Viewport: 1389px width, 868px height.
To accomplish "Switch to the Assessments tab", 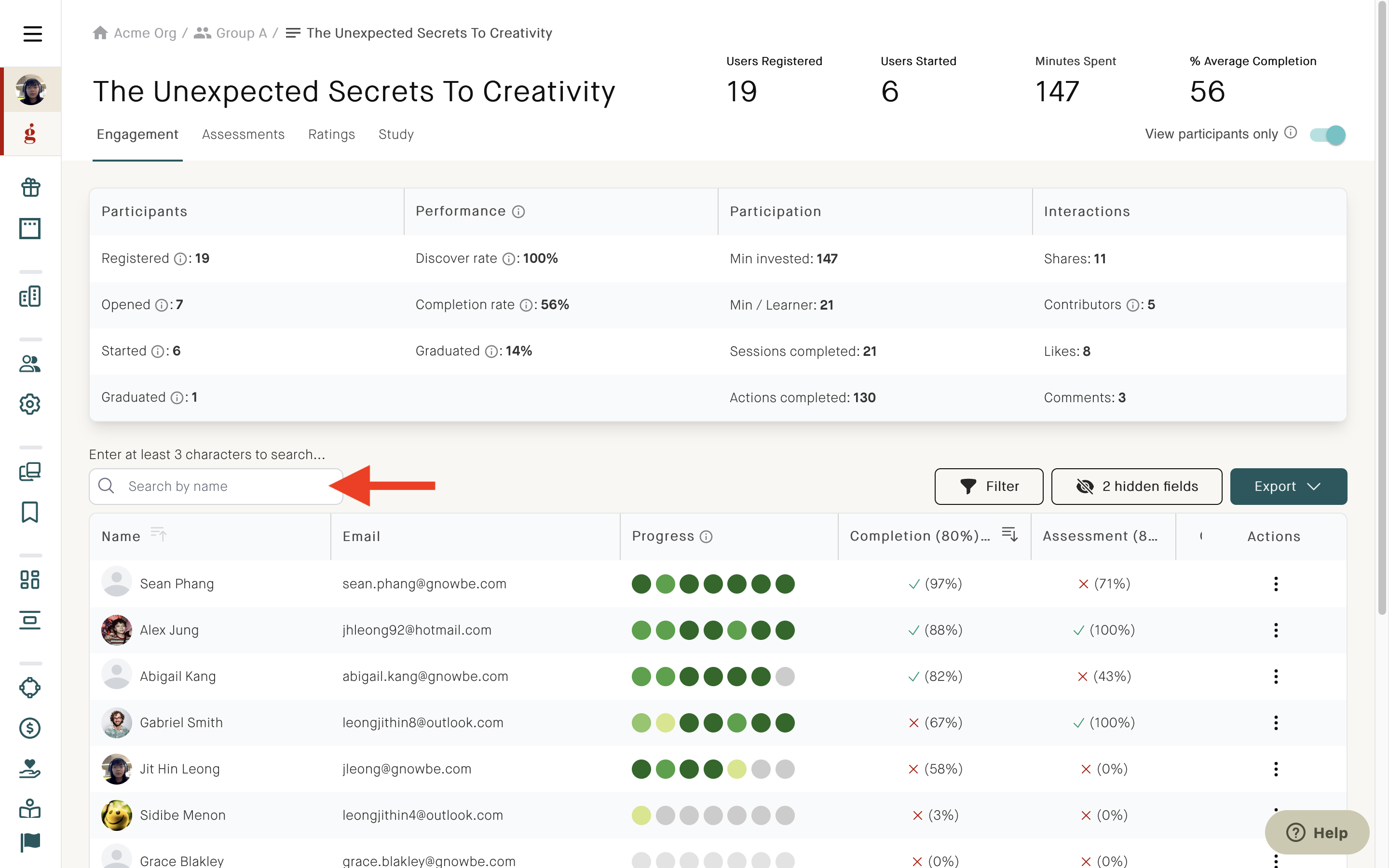I will tap(244, 135).
